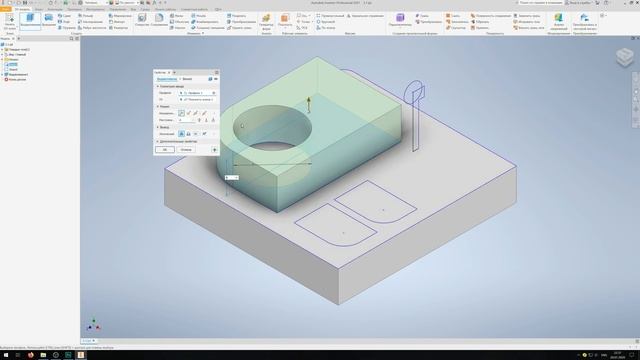Collapse the Вывод (Output) section
Image resolution: width=640 pixels, height=360 pixels.
click(x=158, y=127)
